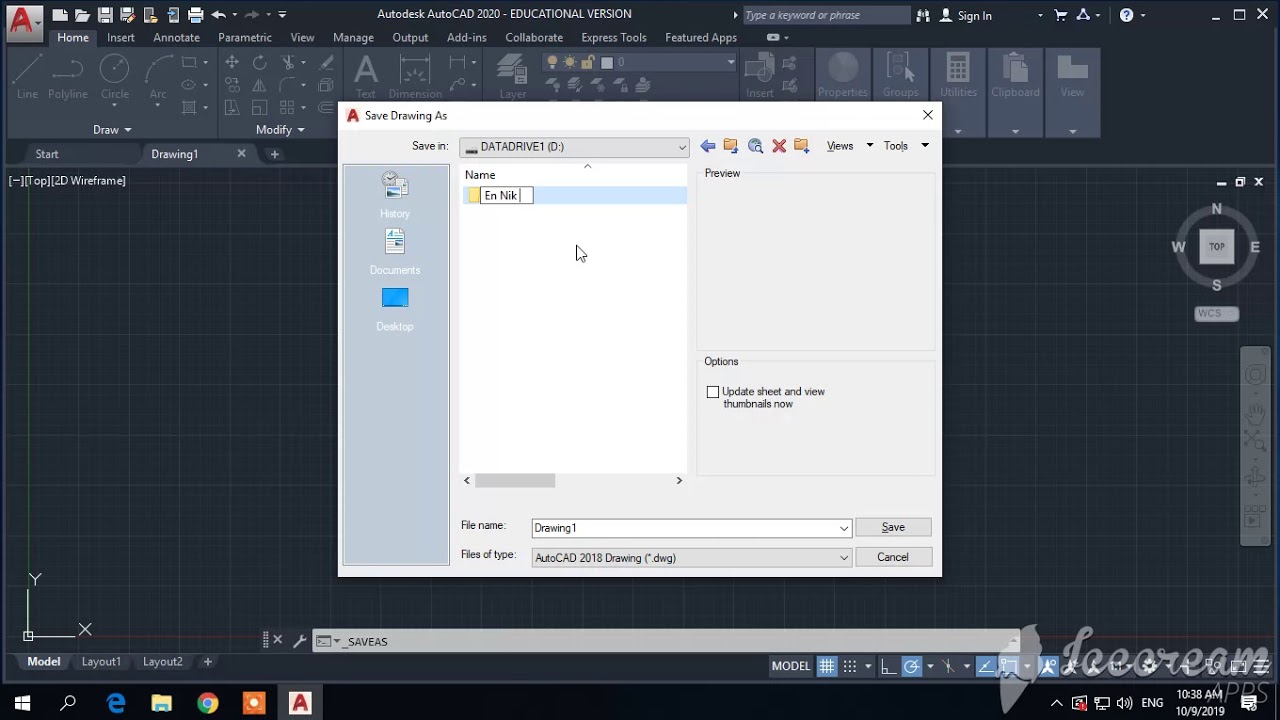
Task: Click the Dimension tool in ribbon
Action: click(x=415, y=77)
